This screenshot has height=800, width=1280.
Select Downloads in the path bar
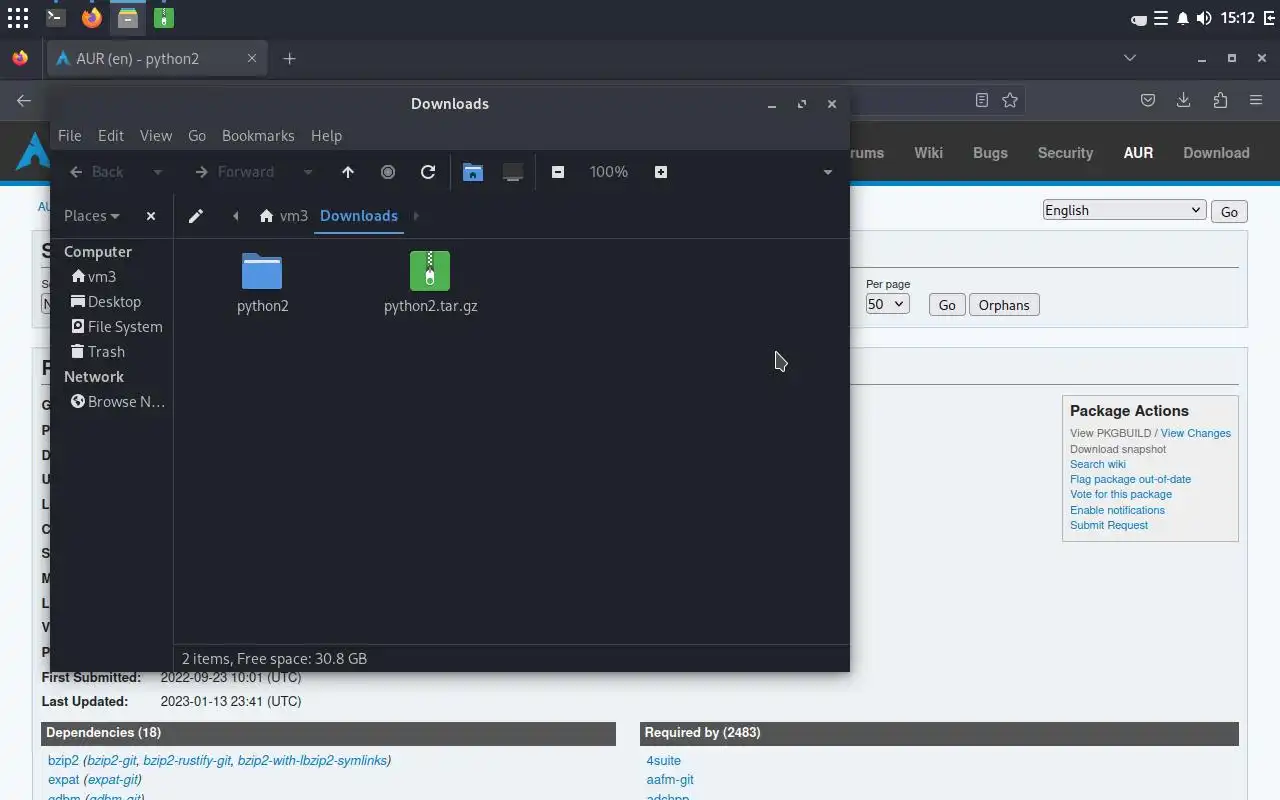[359, 216]
